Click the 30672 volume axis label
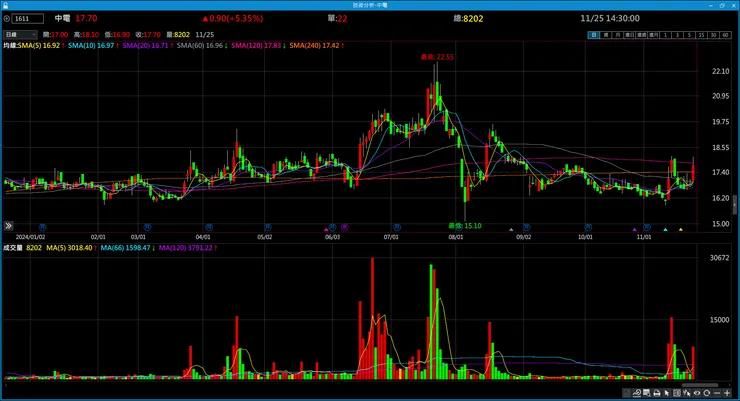Viewport: 740px width, 401px height. (x=719, y=258)
